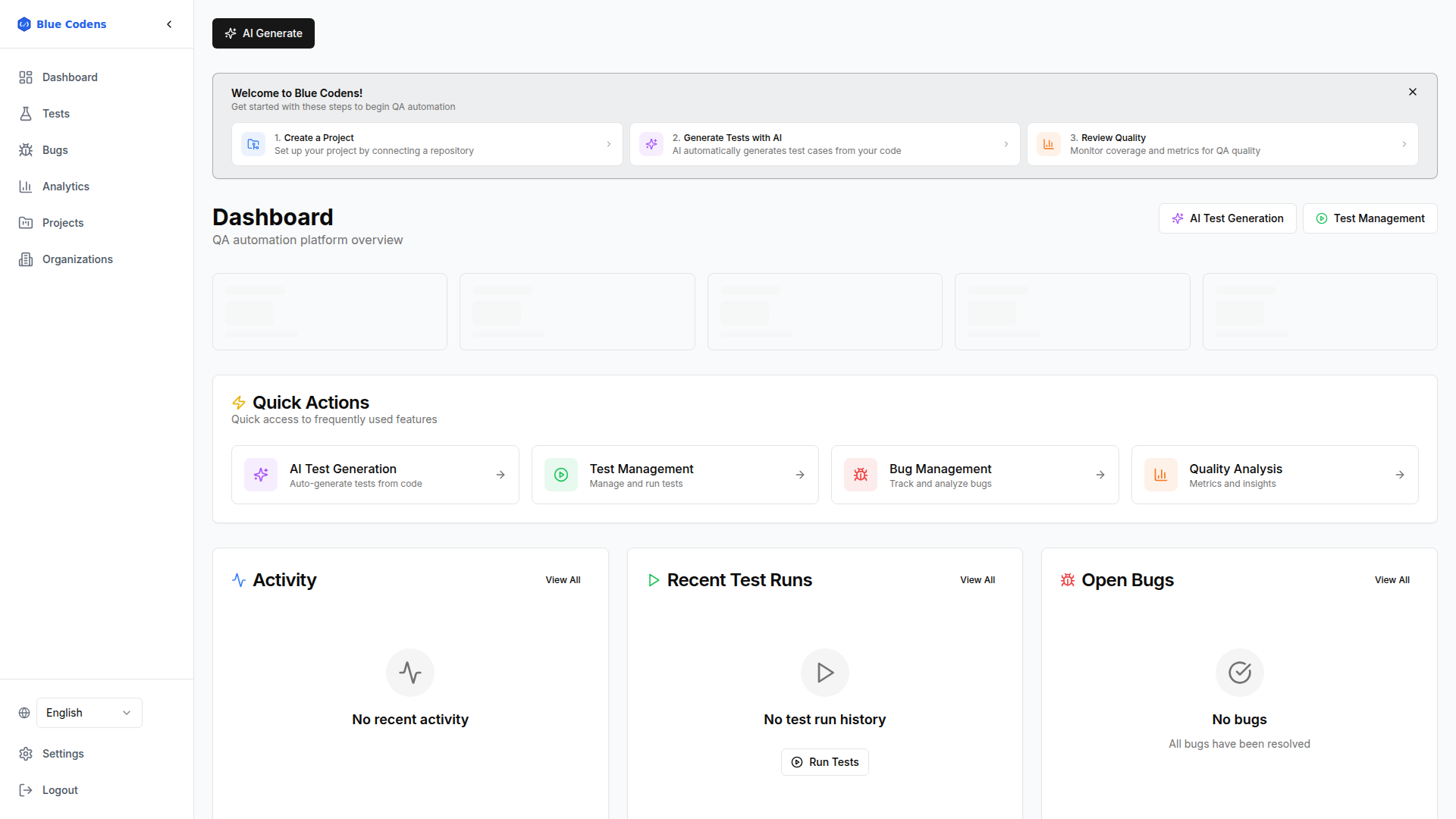
Task: Click the Run Tests button
Action: click(825, 762)
